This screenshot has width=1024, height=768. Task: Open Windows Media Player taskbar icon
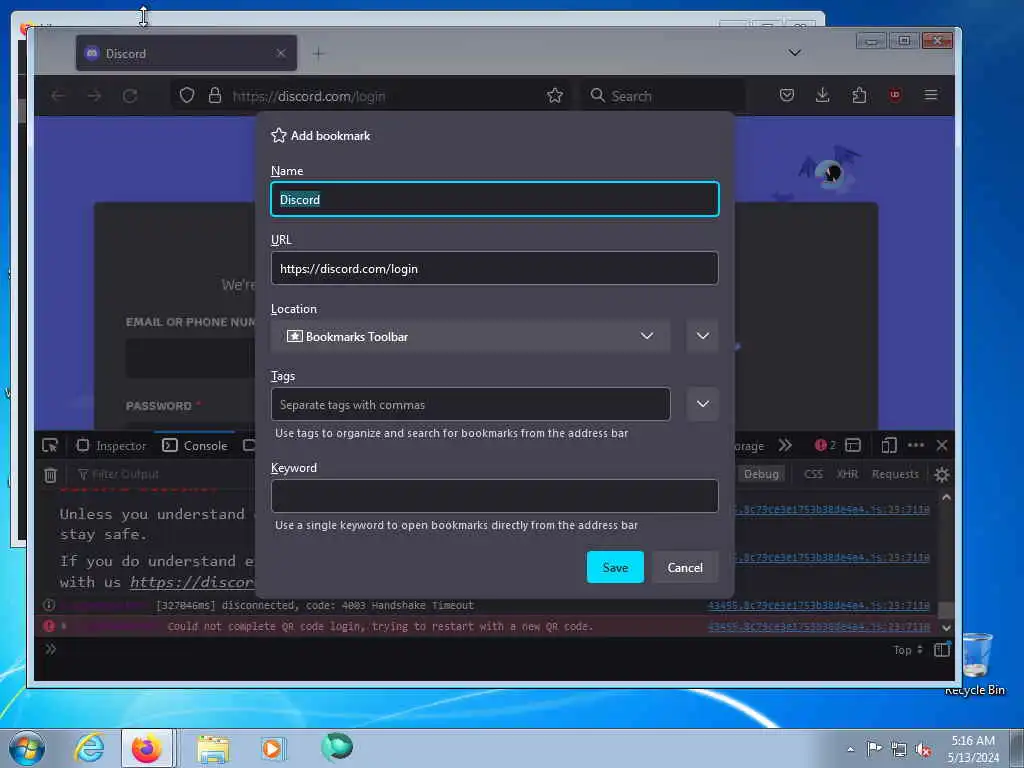272,748
